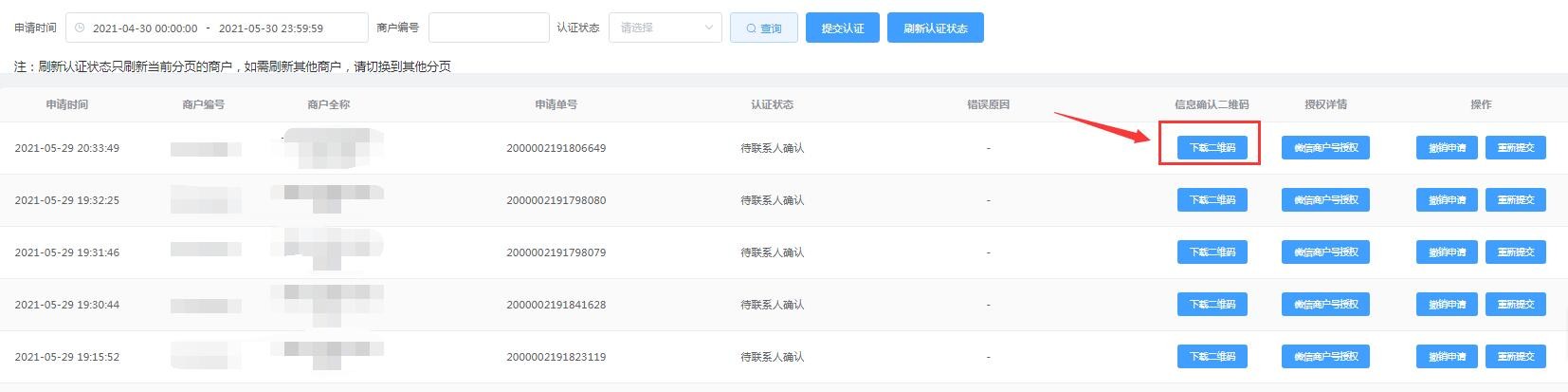Viewport: 1568px width, 392px height.
Task: Click the clock icon in date range field
Action: (80, 28)
